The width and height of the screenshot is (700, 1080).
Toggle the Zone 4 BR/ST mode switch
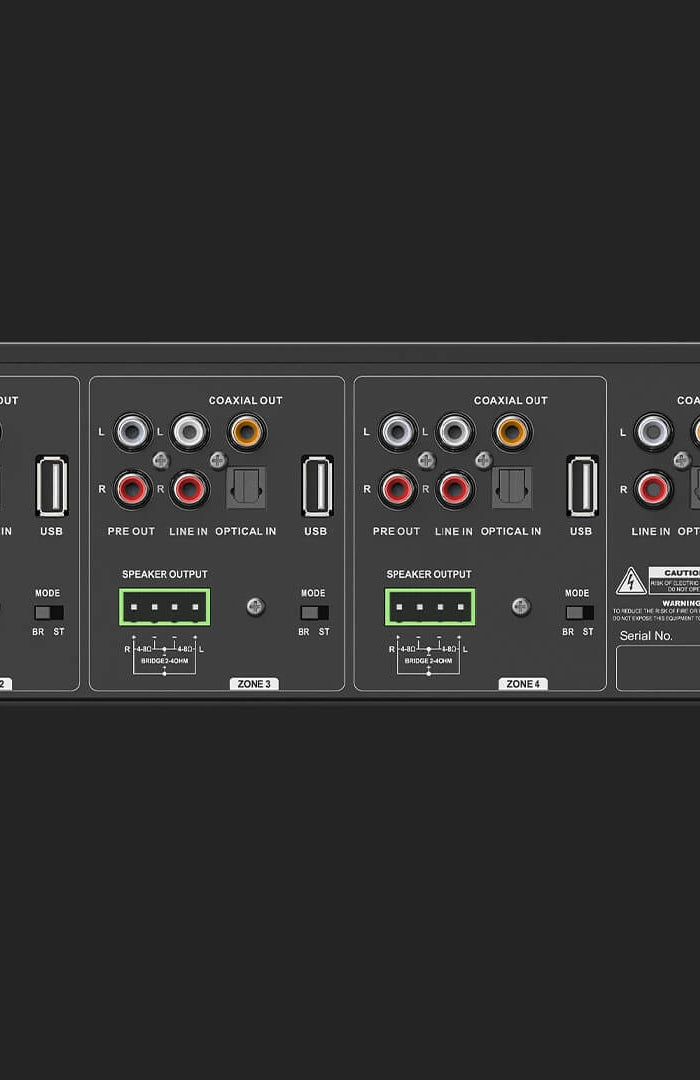pos(578,612)
